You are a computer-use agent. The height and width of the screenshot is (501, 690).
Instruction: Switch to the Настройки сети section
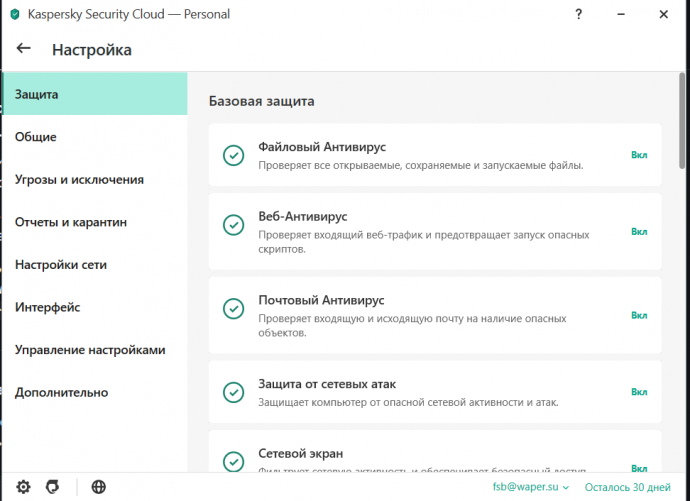coord(61,265)
